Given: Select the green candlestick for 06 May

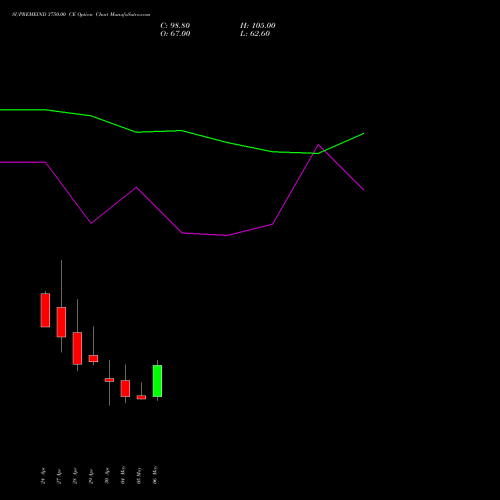Looking at the screenshot, I should click(157, 381).
